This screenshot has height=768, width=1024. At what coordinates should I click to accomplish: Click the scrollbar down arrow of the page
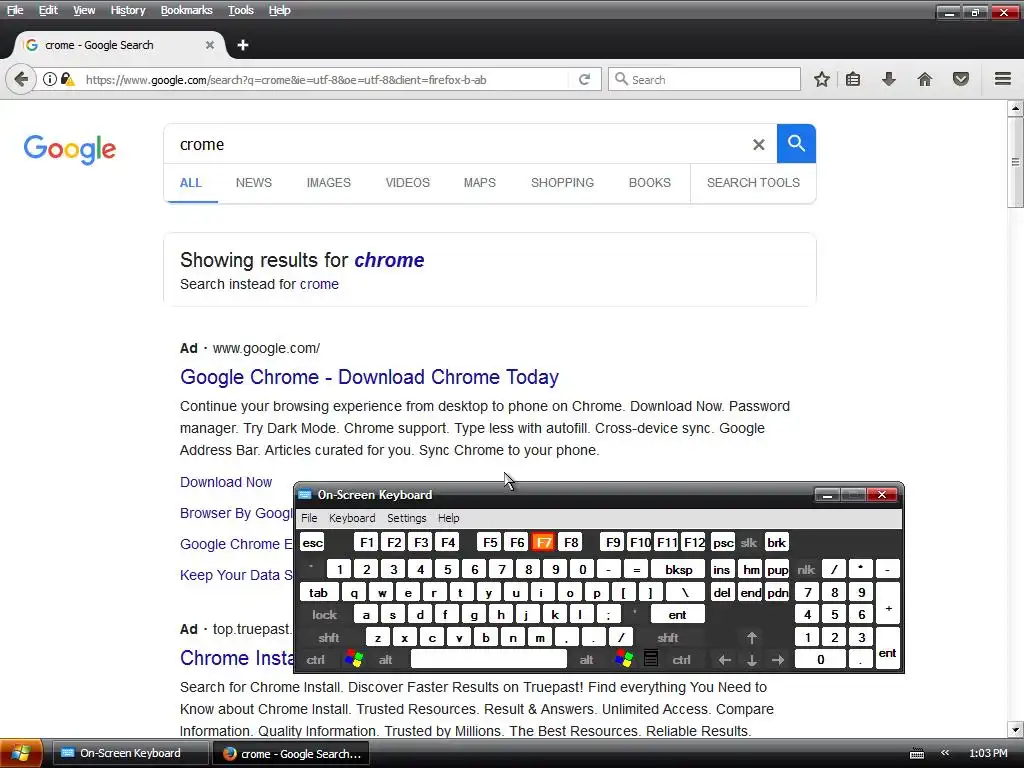click(1015, 729)
